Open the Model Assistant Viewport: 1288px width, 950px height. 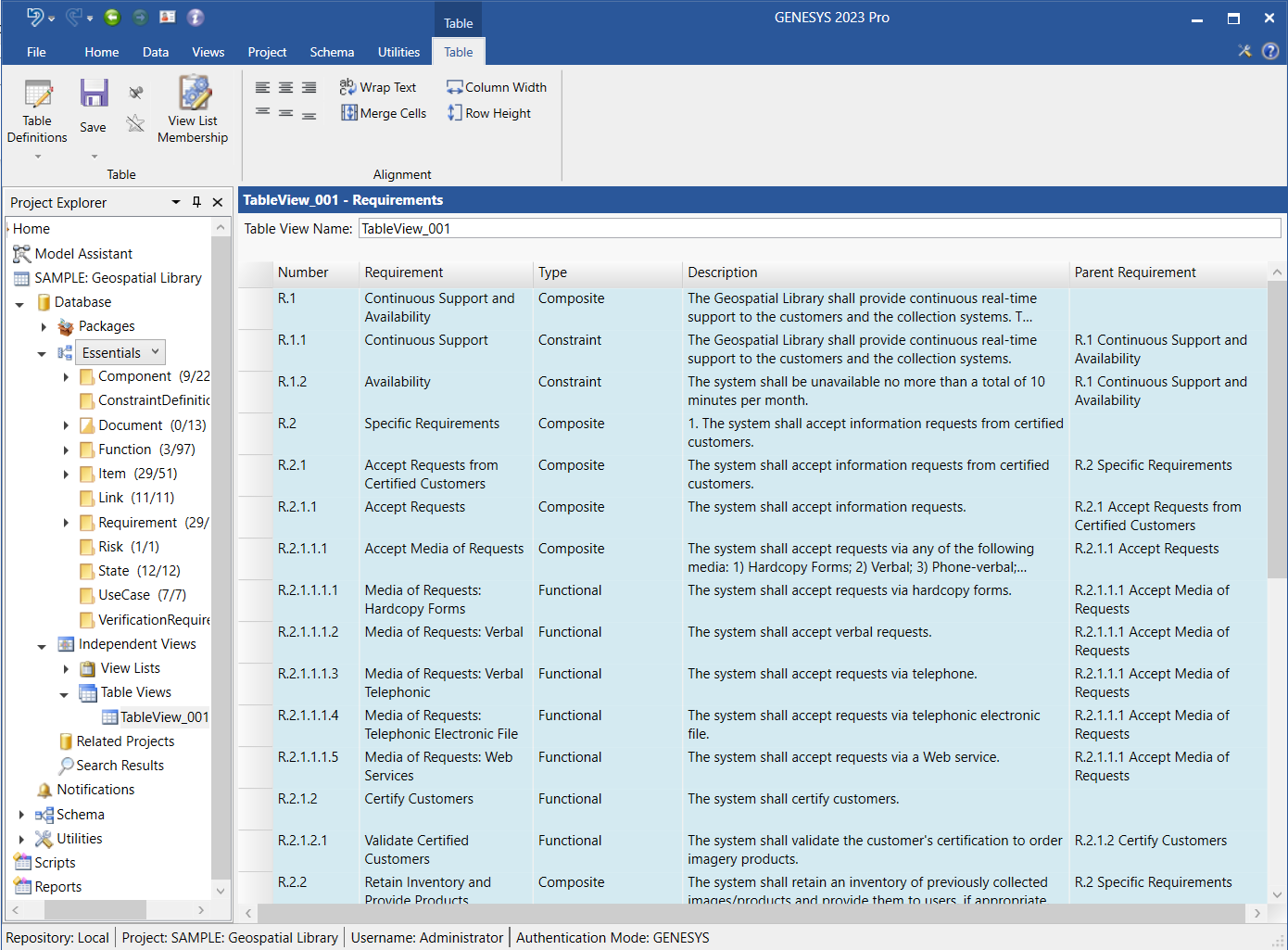(x=83, y=253)
